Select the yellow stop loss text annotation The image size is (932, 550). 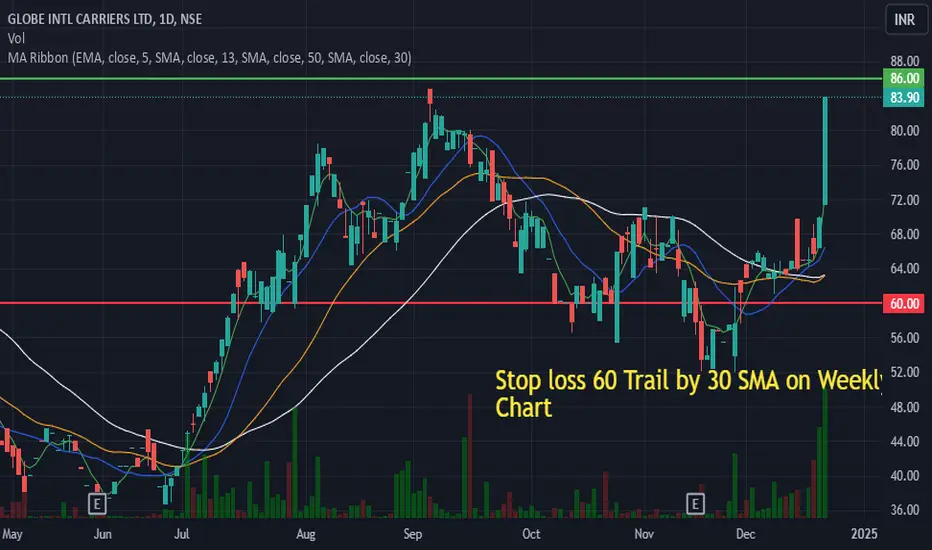688,394
